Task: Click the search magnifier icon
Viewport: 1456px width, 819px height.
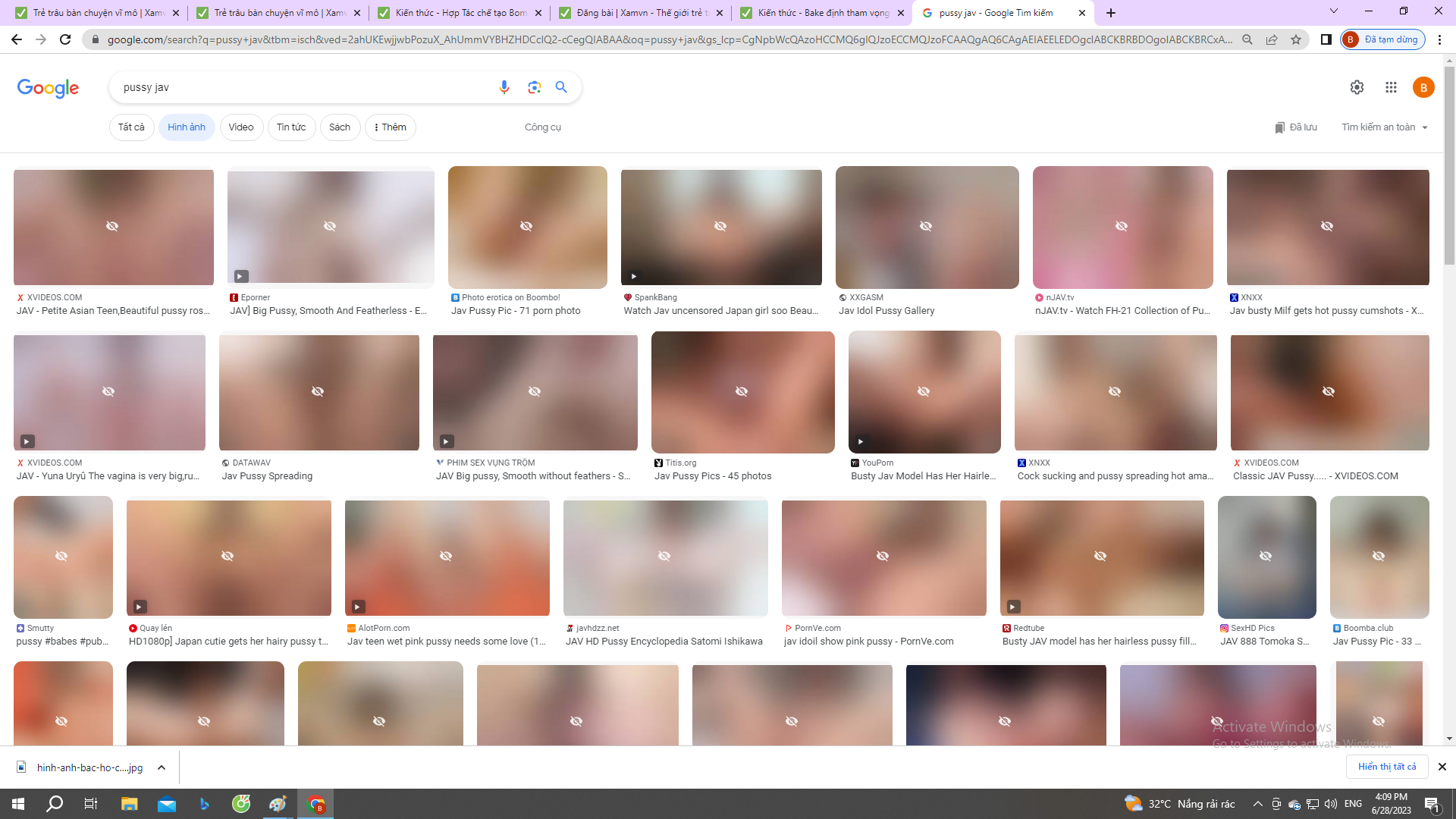Action: [561, 87]
